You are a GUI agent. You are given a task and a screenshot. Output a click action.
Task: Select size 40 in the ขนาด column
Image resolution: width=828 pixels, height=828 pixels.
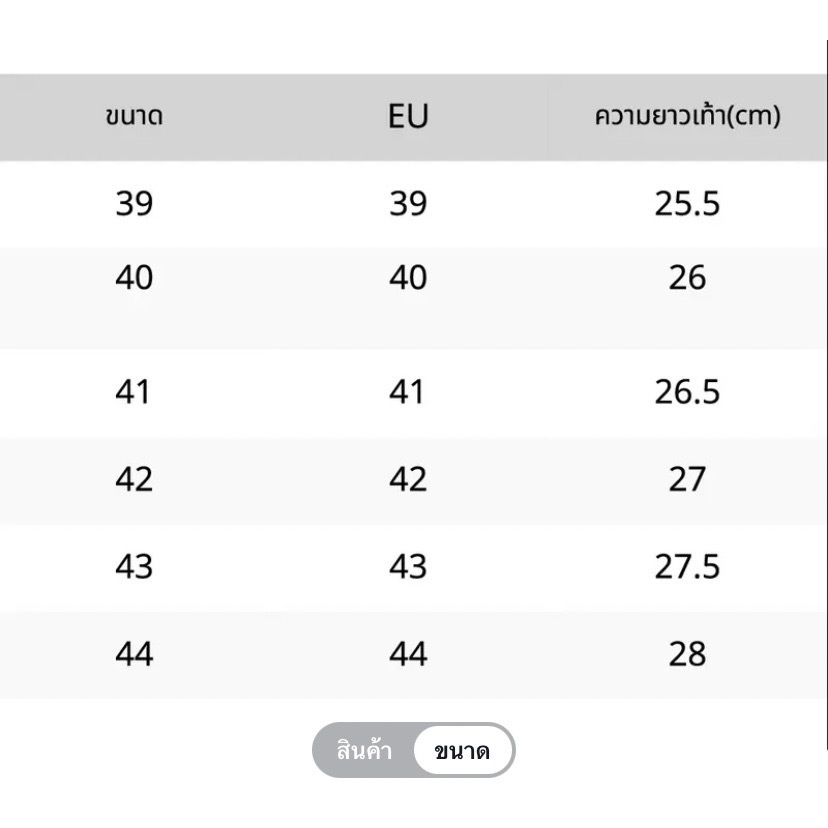point(134,277)
